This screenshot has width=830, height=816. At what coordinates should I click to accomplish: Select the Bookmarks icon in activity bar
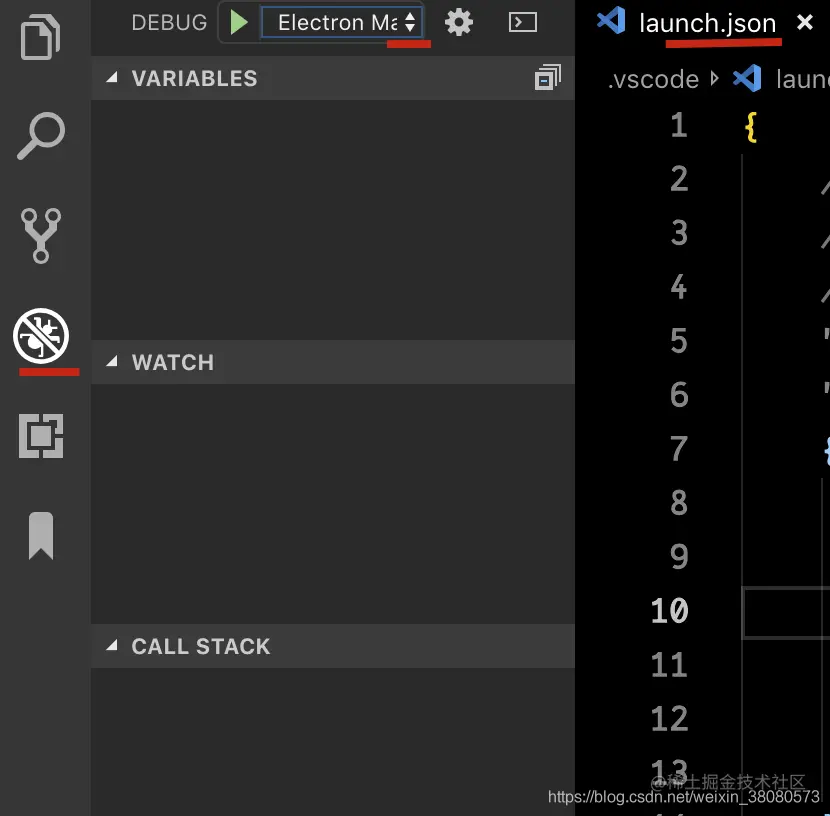click(x=41, y=536)
